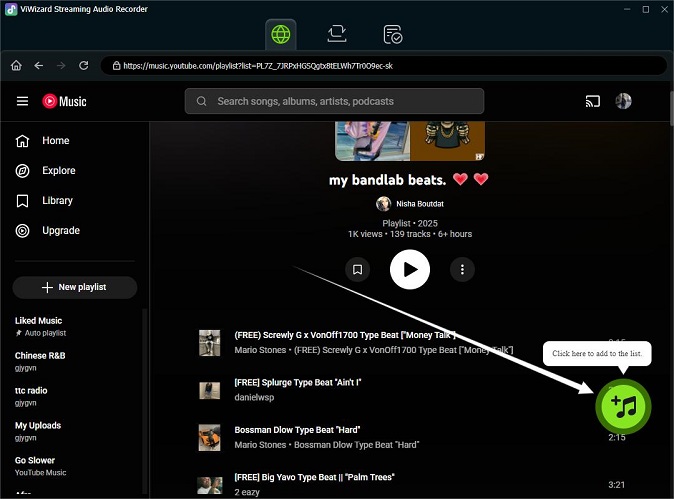Open Library in the sidebar
674x499 pixels.
(x=44, y=201)
